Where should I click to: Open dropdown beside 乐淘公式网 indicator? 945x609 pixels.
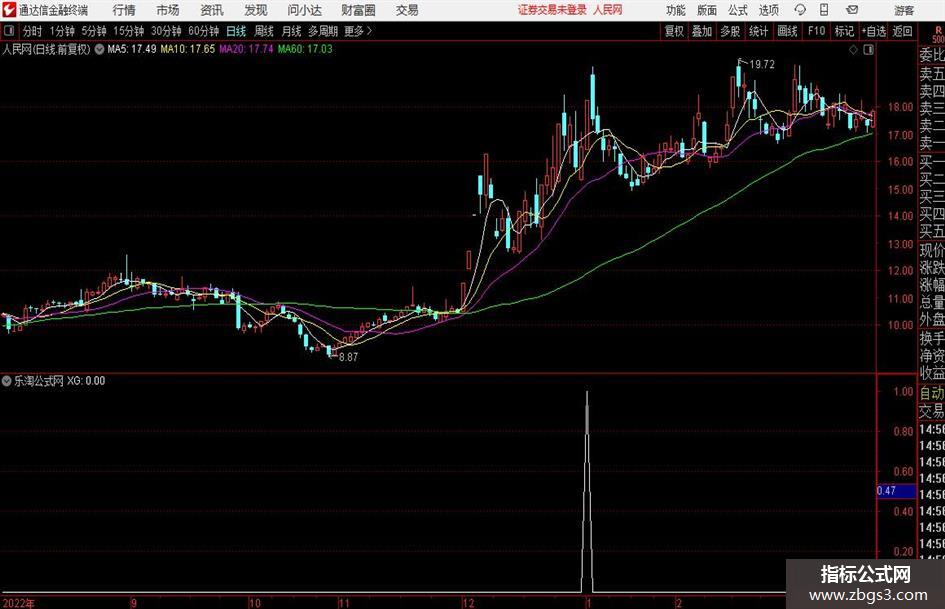(7, 381)
